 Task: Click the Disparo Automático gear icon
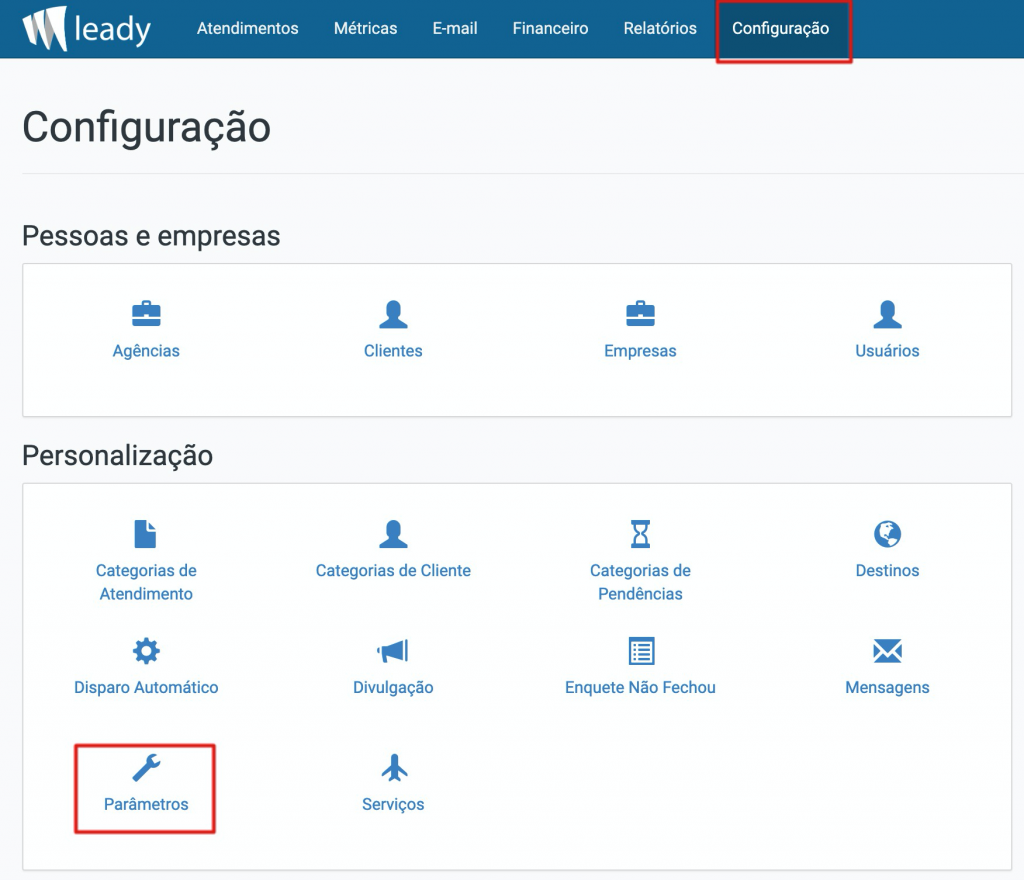146,651
